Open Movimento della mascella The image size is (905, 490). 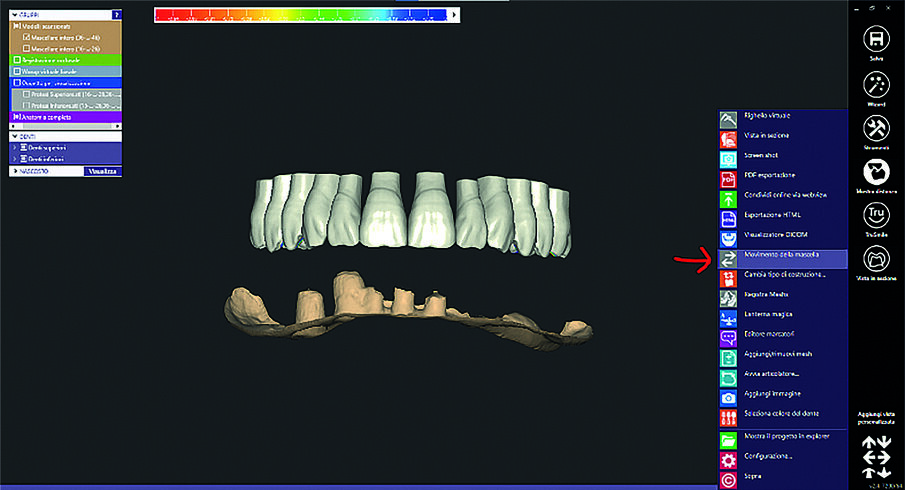(782, 259)
